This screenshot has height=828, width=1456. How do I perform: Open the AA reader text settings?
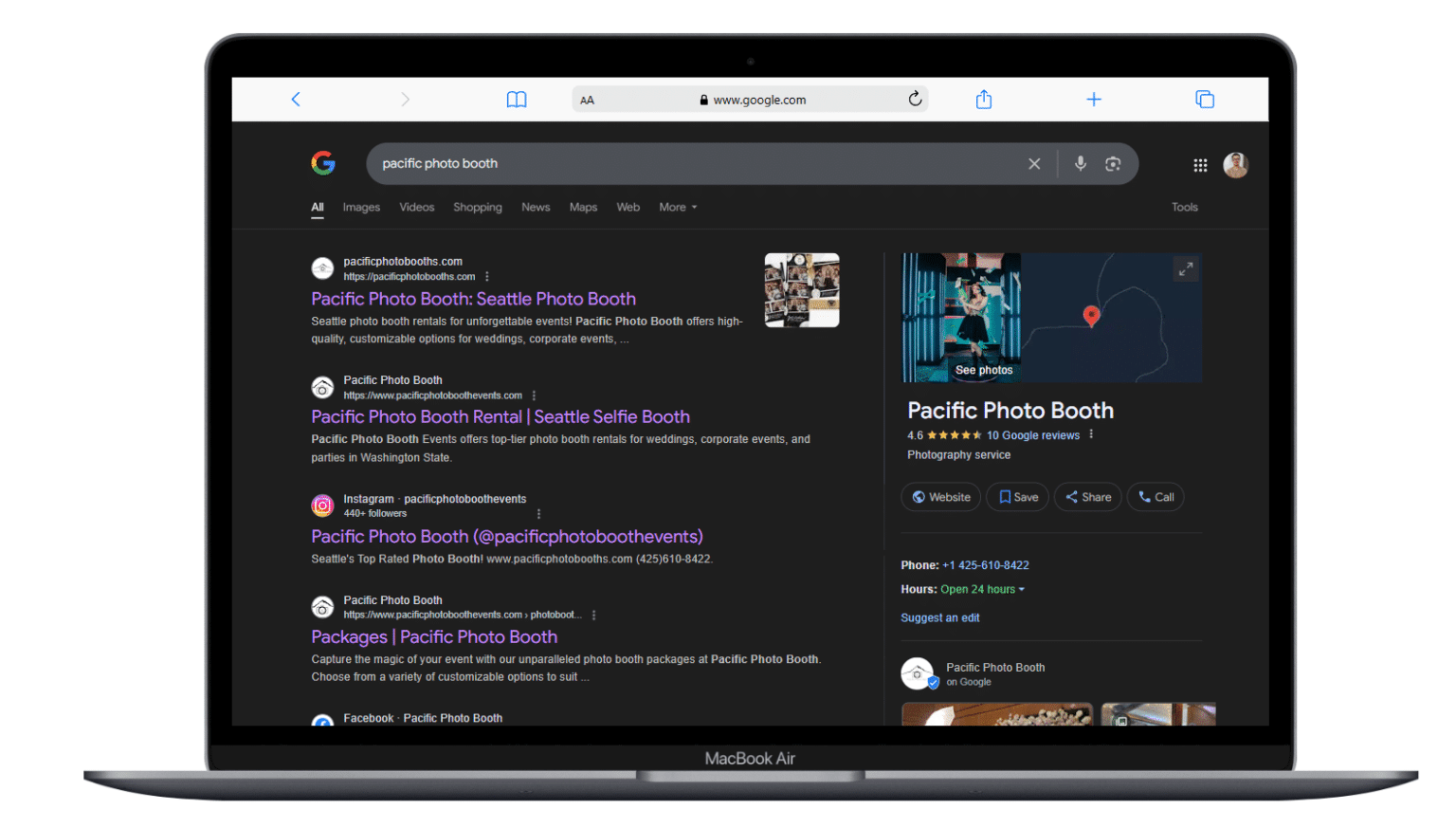click(x=588, y=100)
